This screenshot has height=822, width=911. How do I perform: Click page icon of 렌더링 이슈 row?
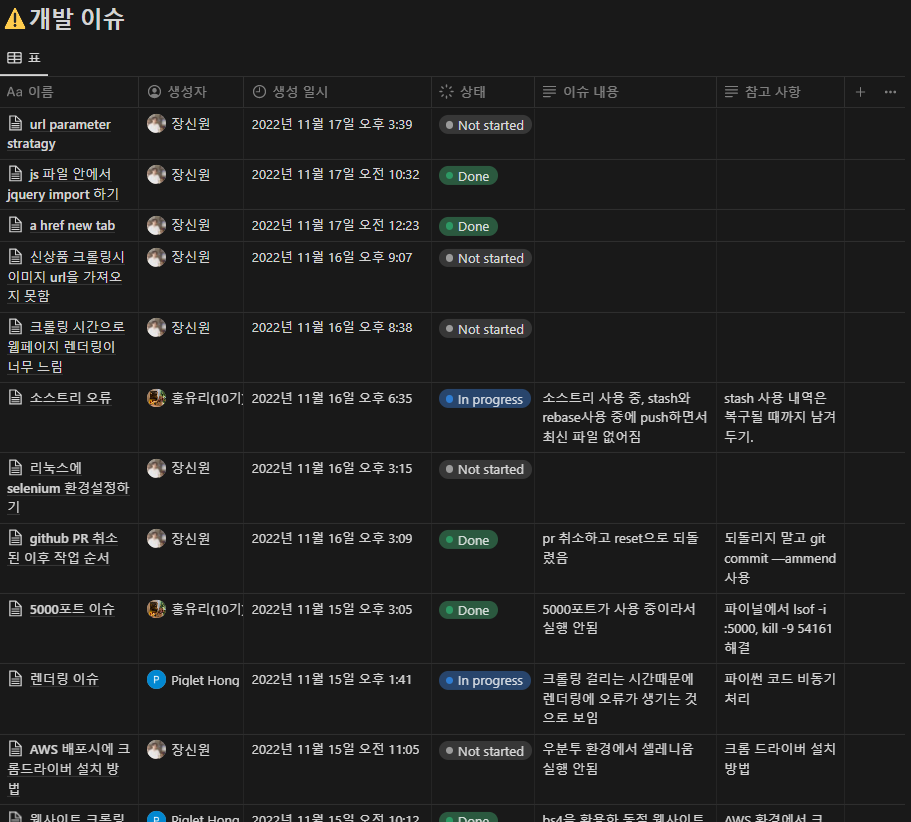[16, 679]
